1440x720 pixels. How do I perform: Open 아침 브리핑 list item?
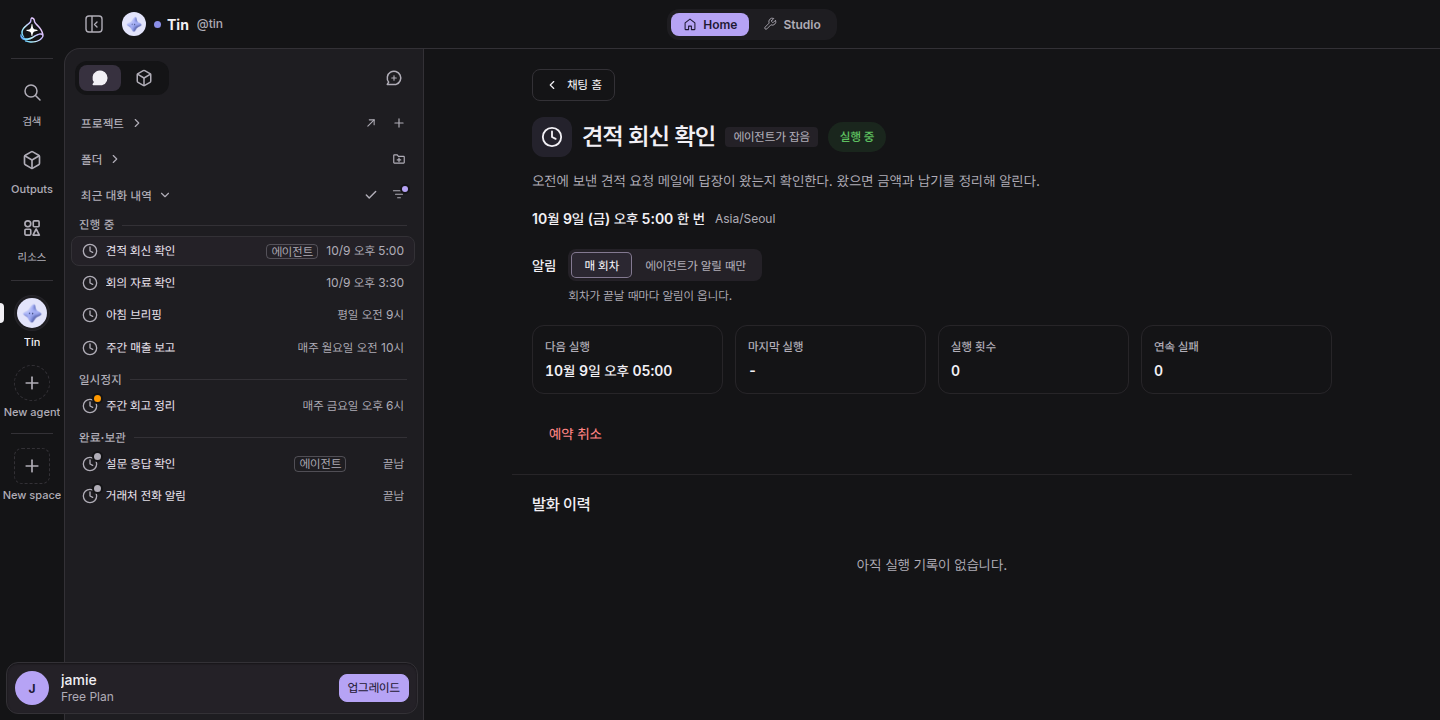coord(243,315)
